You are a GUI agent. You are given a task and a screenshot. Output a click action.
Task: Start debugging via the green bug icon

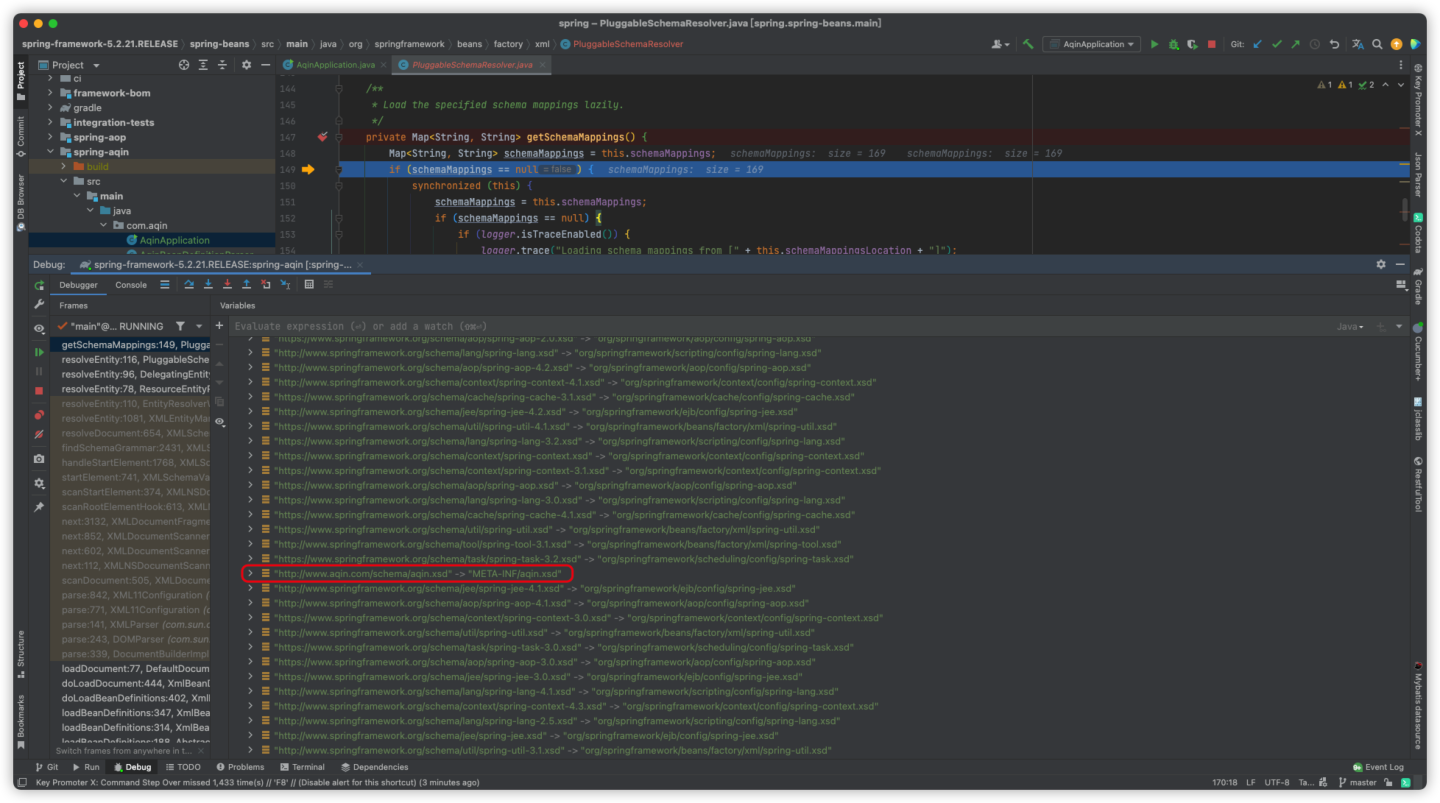coord(1173,44)
